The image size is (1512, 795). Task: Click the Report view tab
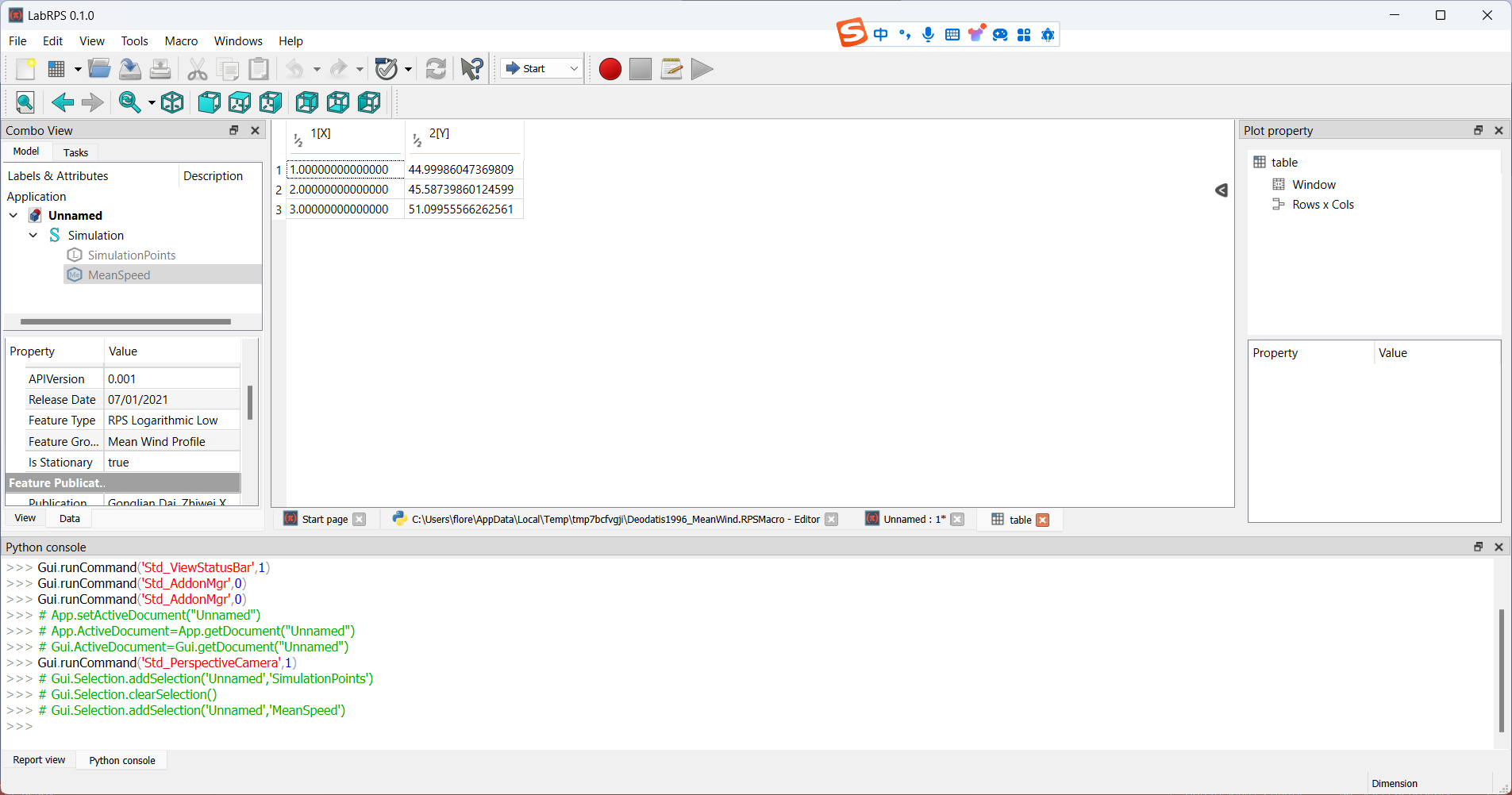coord(39,759)
